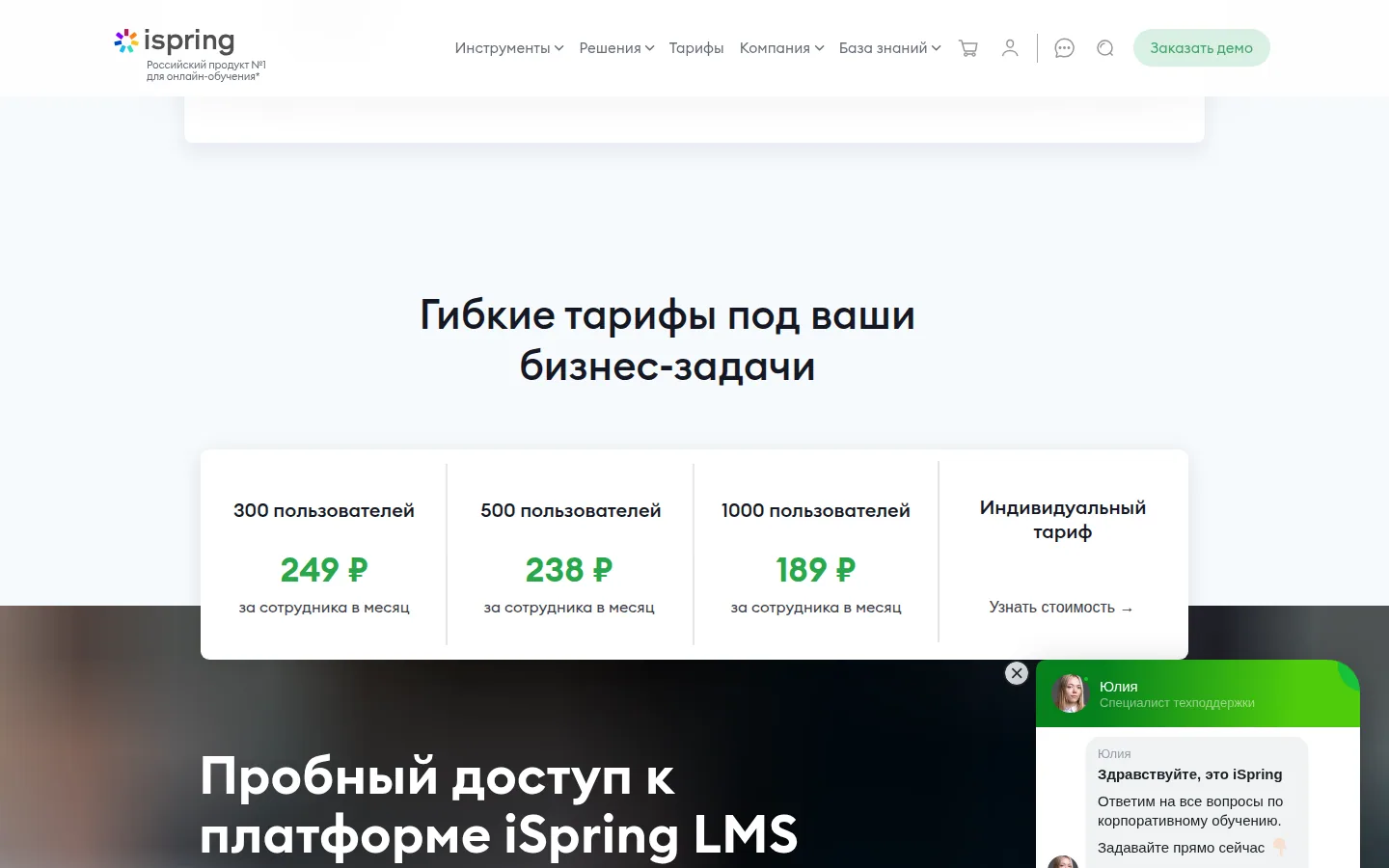The height and width of the screenshot is (868, 1389).
Task: Select the 1000 пользователей plan heading
Action: click(816, 510)
